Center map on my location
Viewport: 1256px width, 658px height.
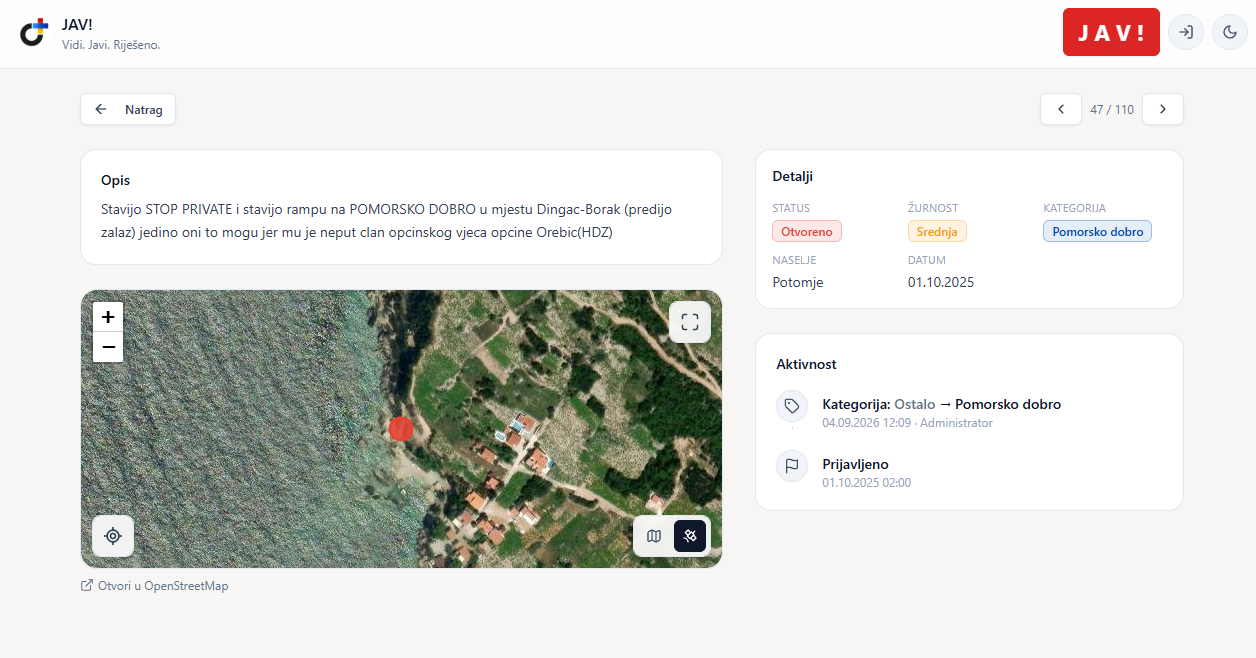(x=113, y=536)
